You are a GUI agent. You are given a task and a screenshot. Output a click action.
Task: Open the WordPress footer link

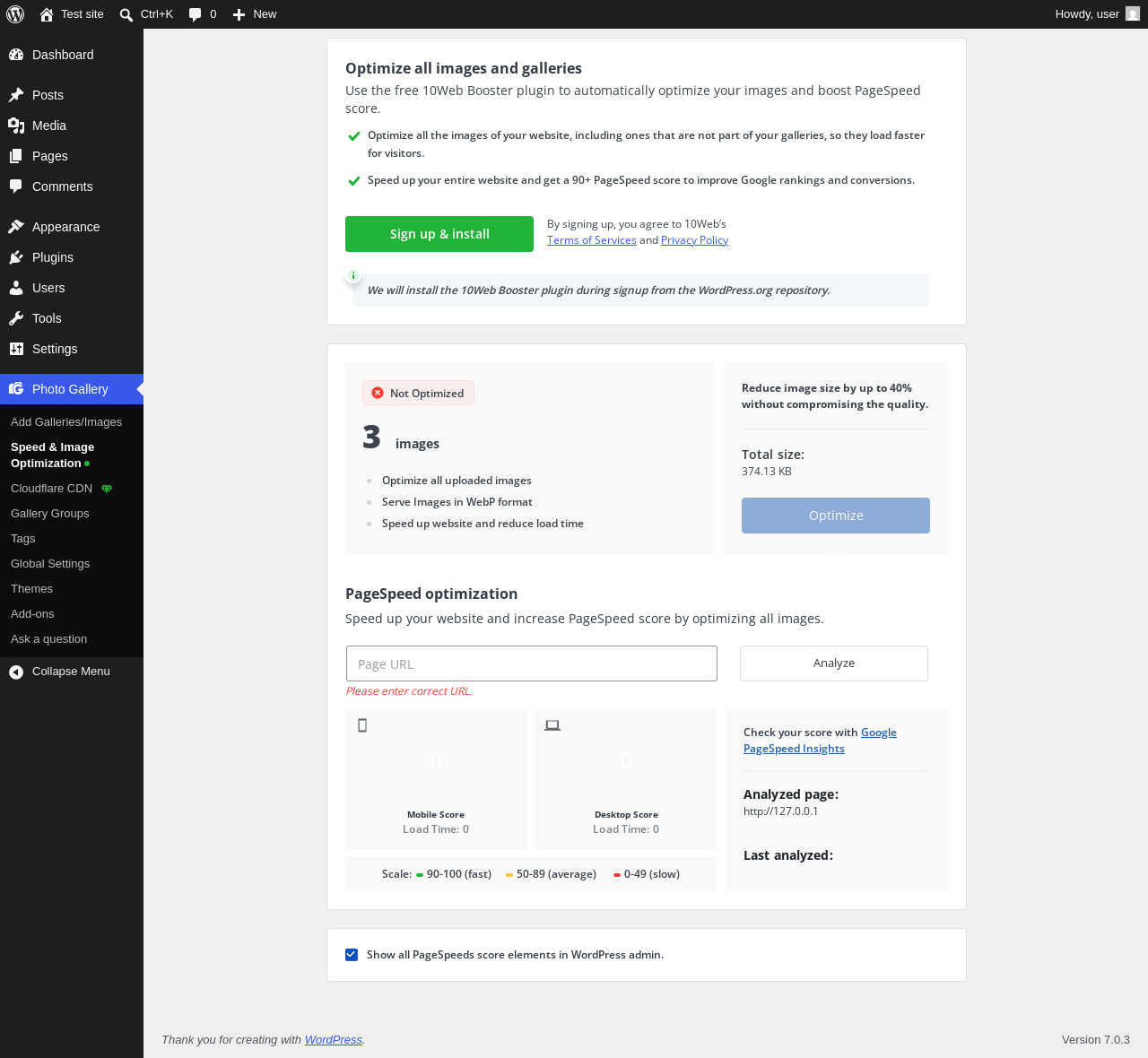[334, 1040]
